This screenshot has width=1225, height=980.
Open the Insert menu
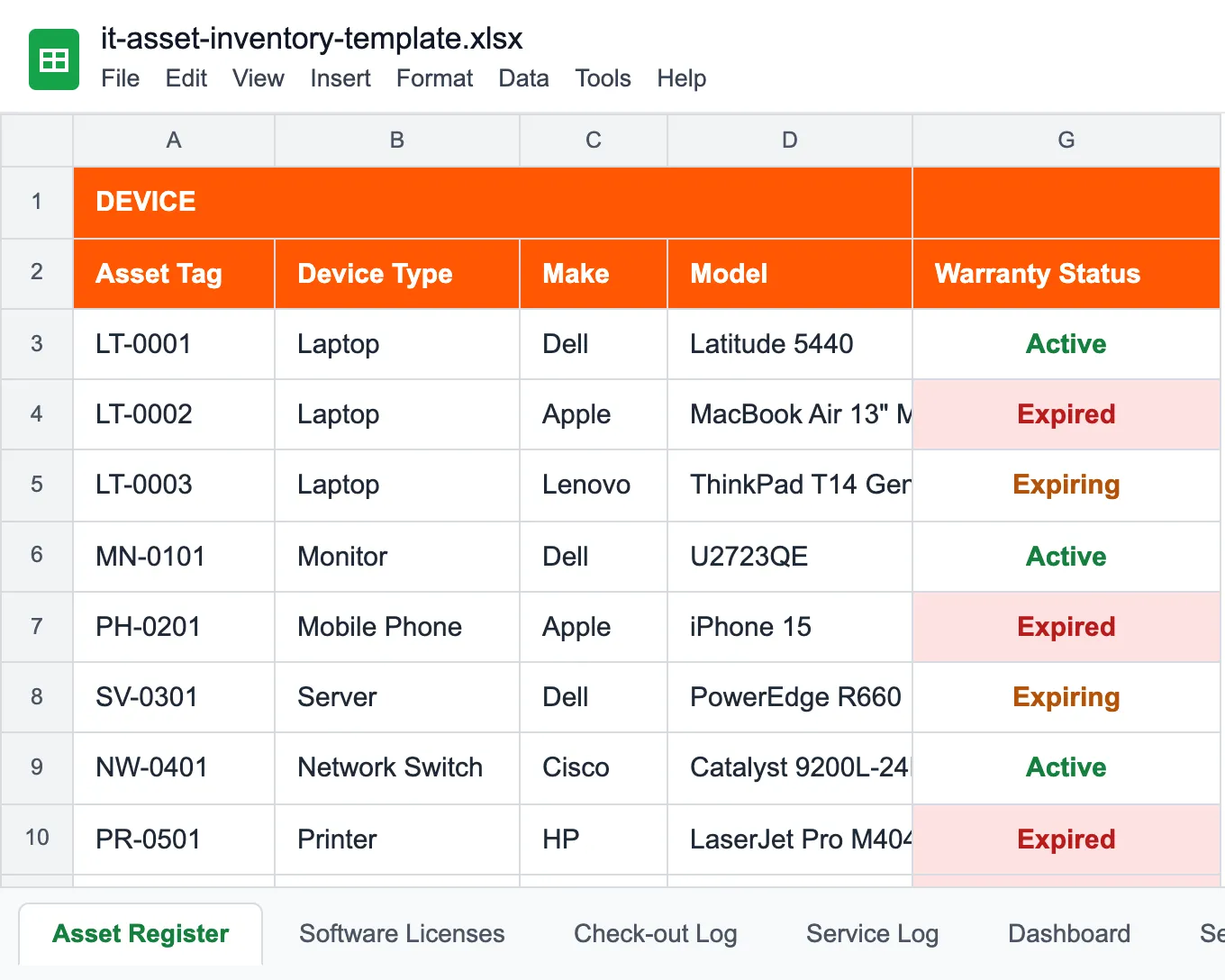[340, 78]
